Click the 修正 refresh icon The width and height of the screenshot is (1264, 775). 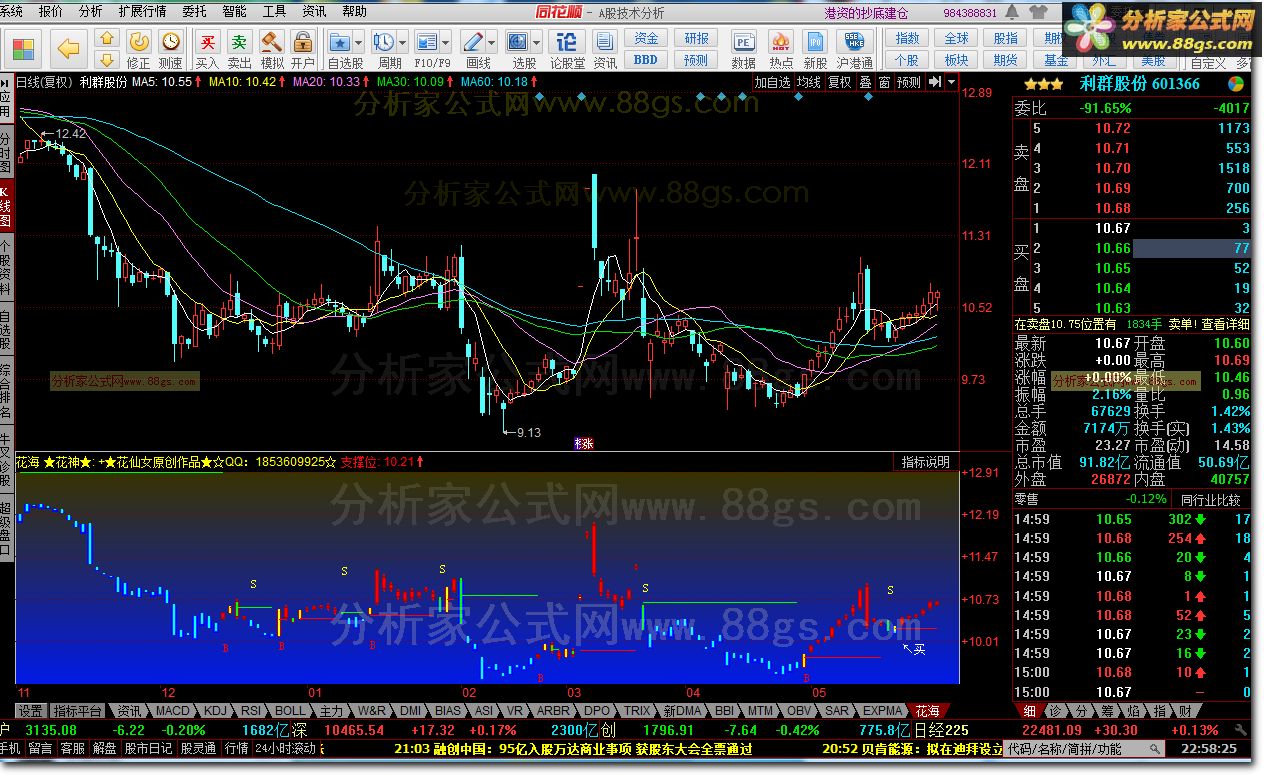click(x=139, y=41)
